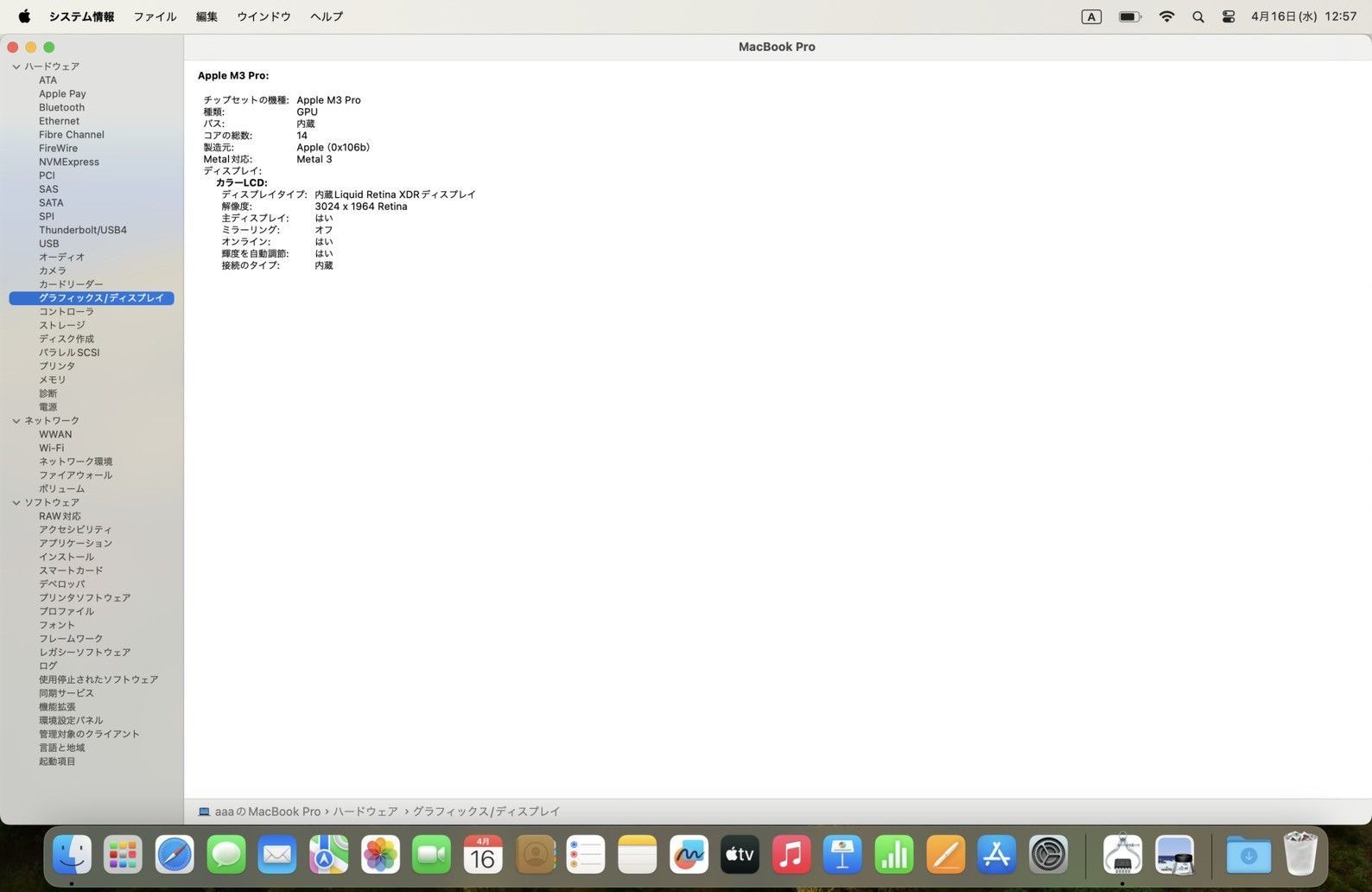Click the resolution value 3024 x 1964 Retina
The height and width of the screenshot is (892, 1372).
[361, 207]
